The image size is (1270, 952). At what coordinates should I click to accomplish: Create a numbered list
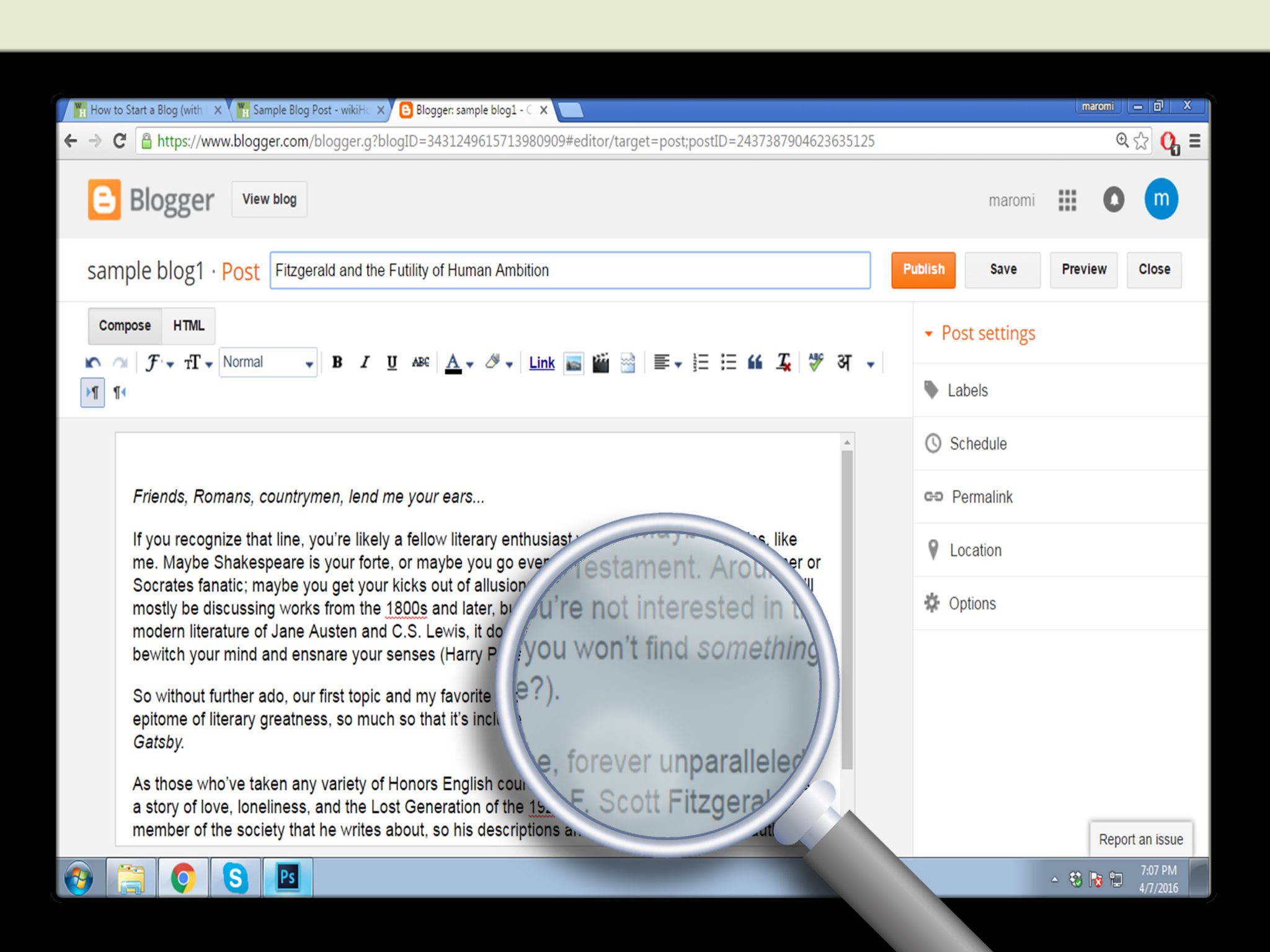[x=701, y=363]
